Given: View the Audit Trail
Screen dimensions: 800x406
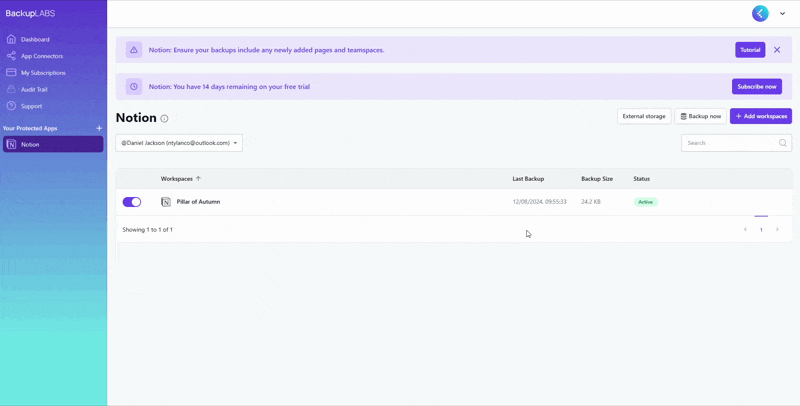Looking at the screenshot, I should tap(34, 89).
